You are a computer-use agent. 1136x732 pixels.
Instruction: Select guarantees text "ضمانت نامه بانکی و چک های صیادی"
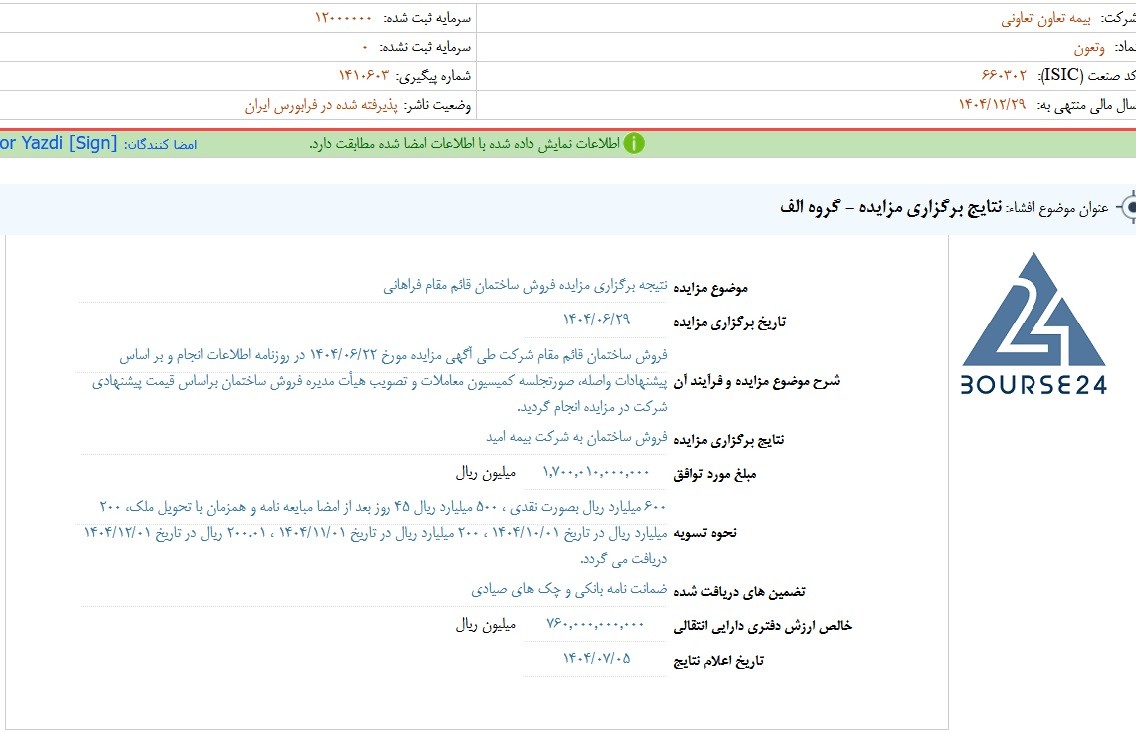coord(569,589)
